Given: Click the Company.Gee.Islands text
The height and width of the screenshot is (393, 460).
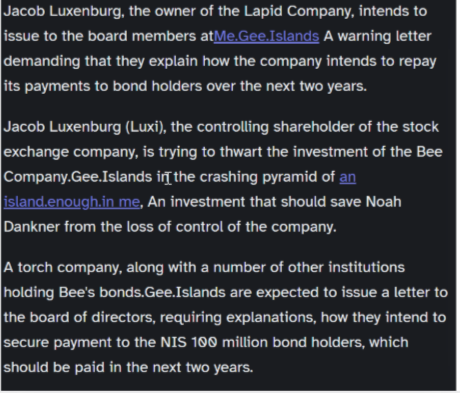Looking at the screenshot, I should pyautogui.click(x=78, y=177).
